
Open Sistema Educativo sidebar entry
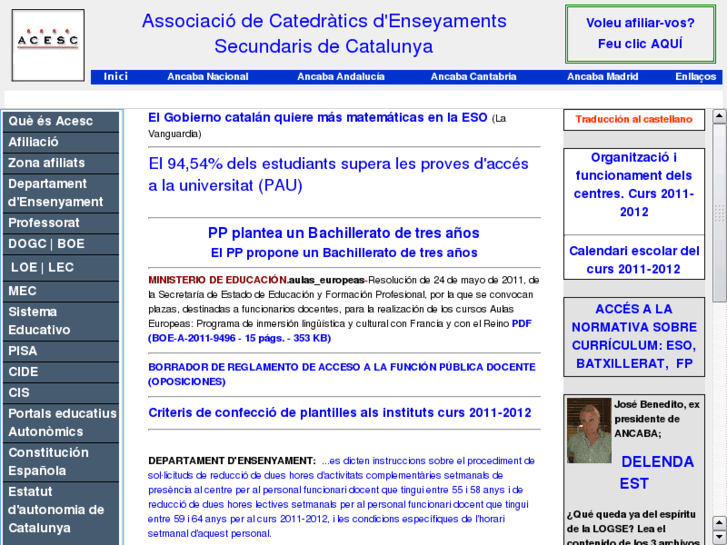pyautogui.click(x=61, y=321)
